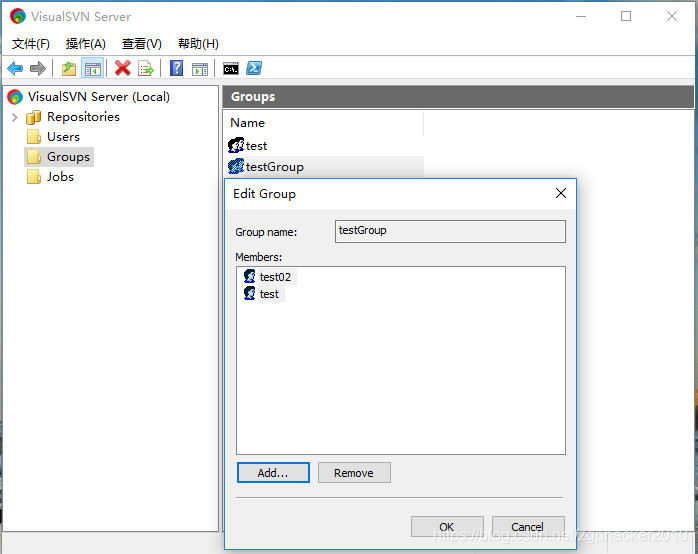Click the Users folder icon
Screen dimensions: 698x554
[34, 137]
